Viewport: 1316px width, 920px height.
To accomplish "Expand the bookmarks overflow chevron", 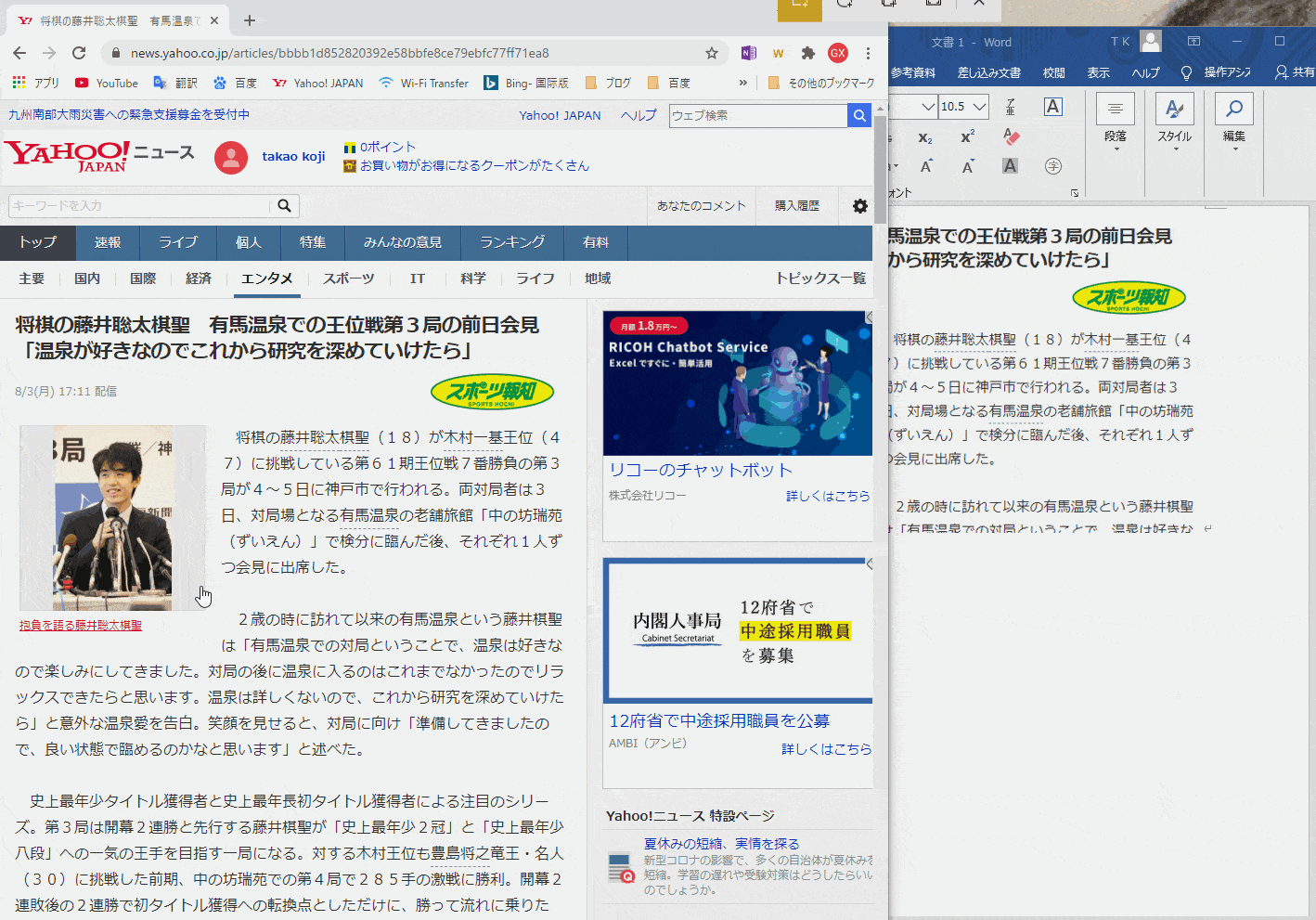I will point(742,82).
